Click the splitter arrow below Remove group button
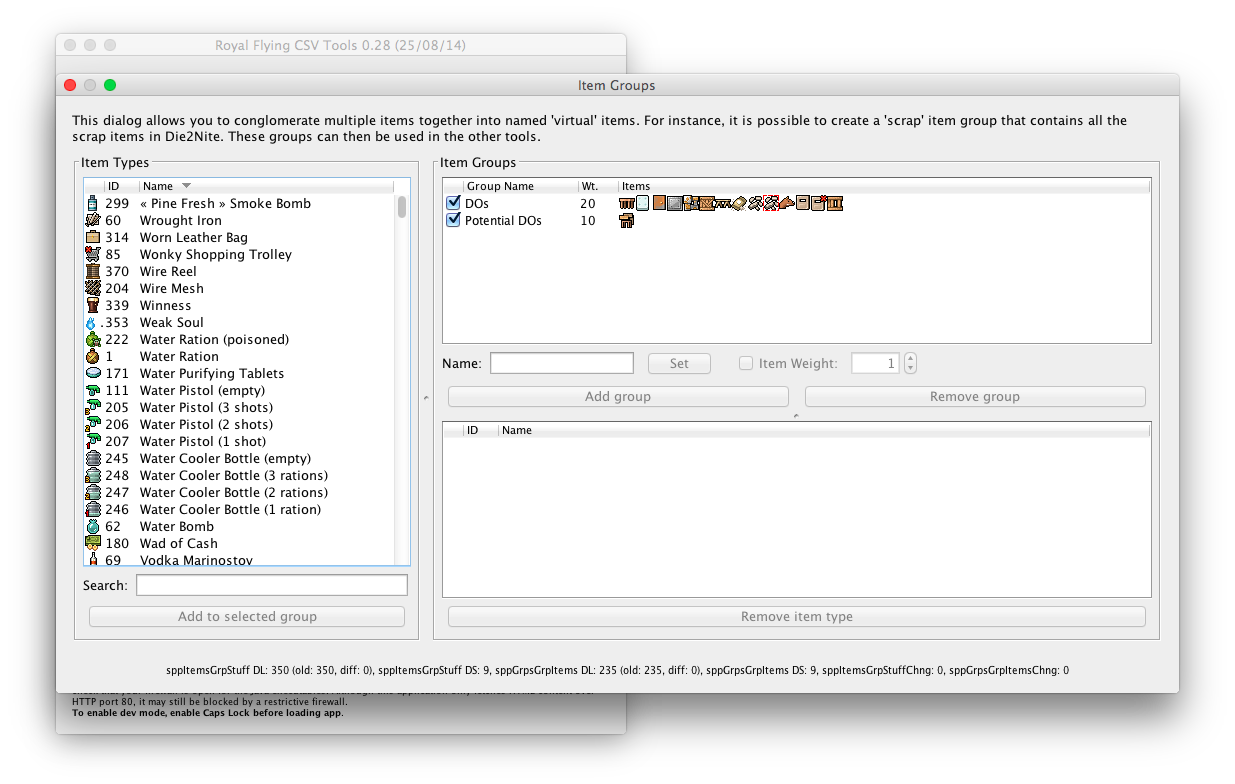The image size is (1235, 784). tap(796, 414)
